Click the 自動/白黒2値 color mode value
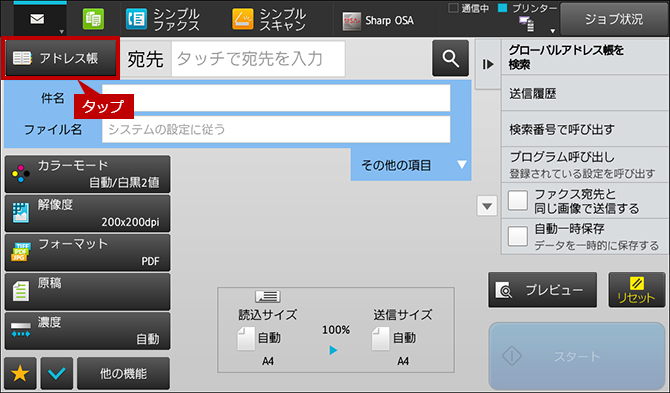 124,183
